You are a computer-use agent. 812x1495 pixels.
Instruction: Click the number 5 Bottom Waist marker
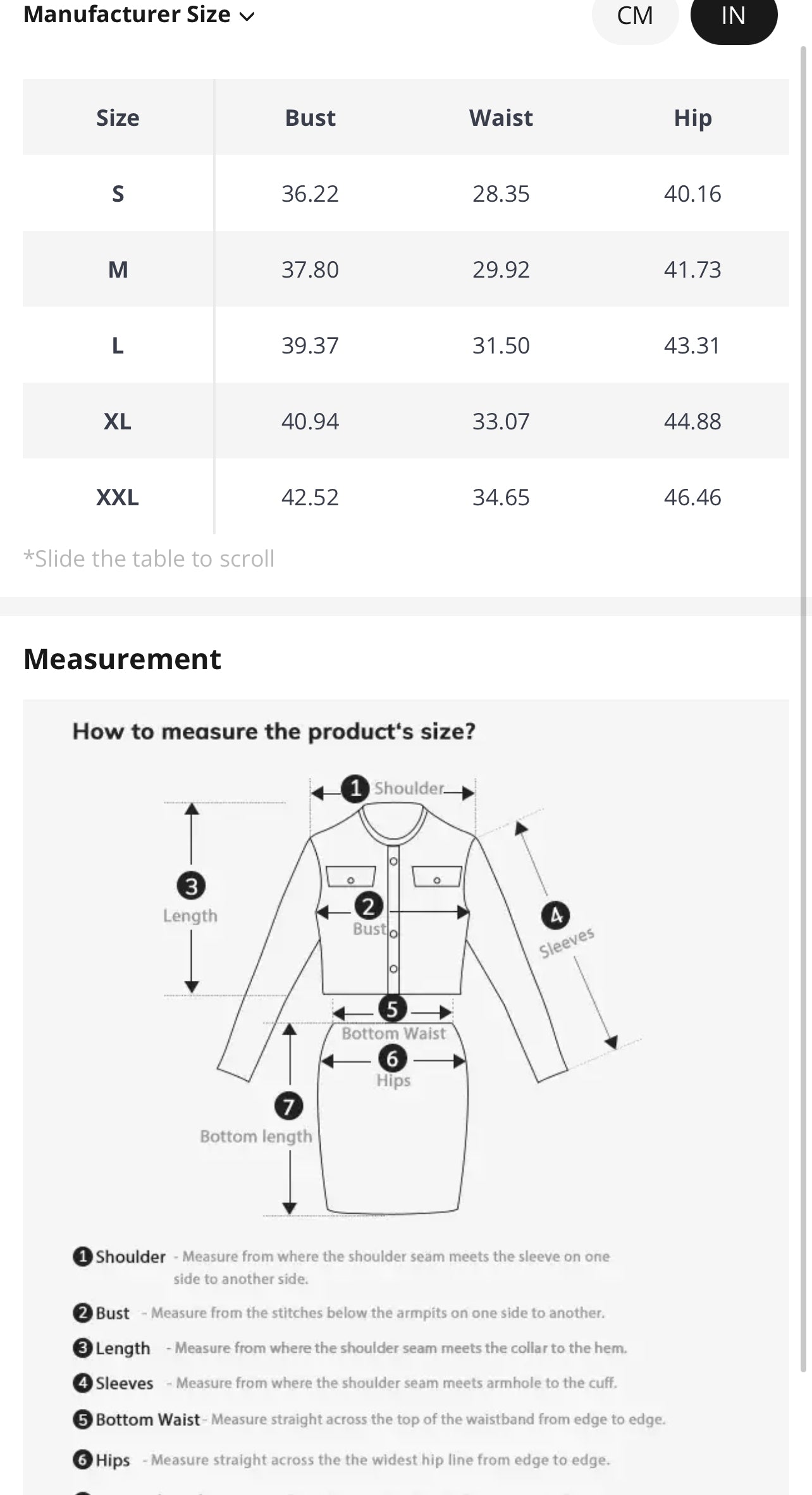(392, 1009)
